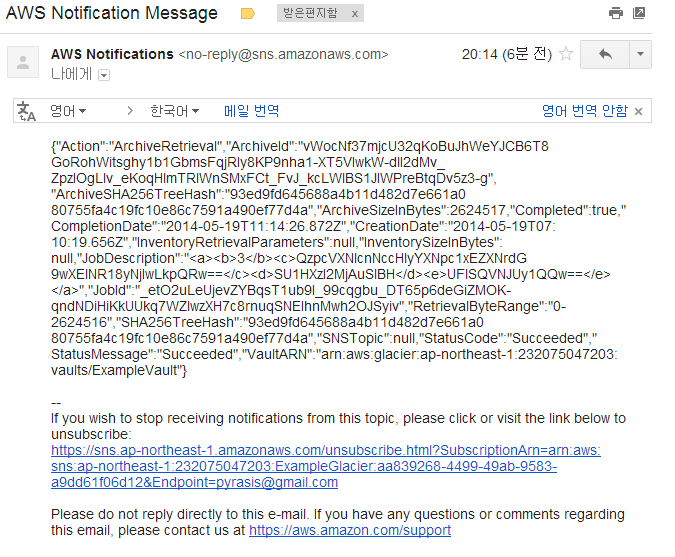Star the AWS Notifications email
The height and width of the screenshot is (557, 675).
(566, 54)
